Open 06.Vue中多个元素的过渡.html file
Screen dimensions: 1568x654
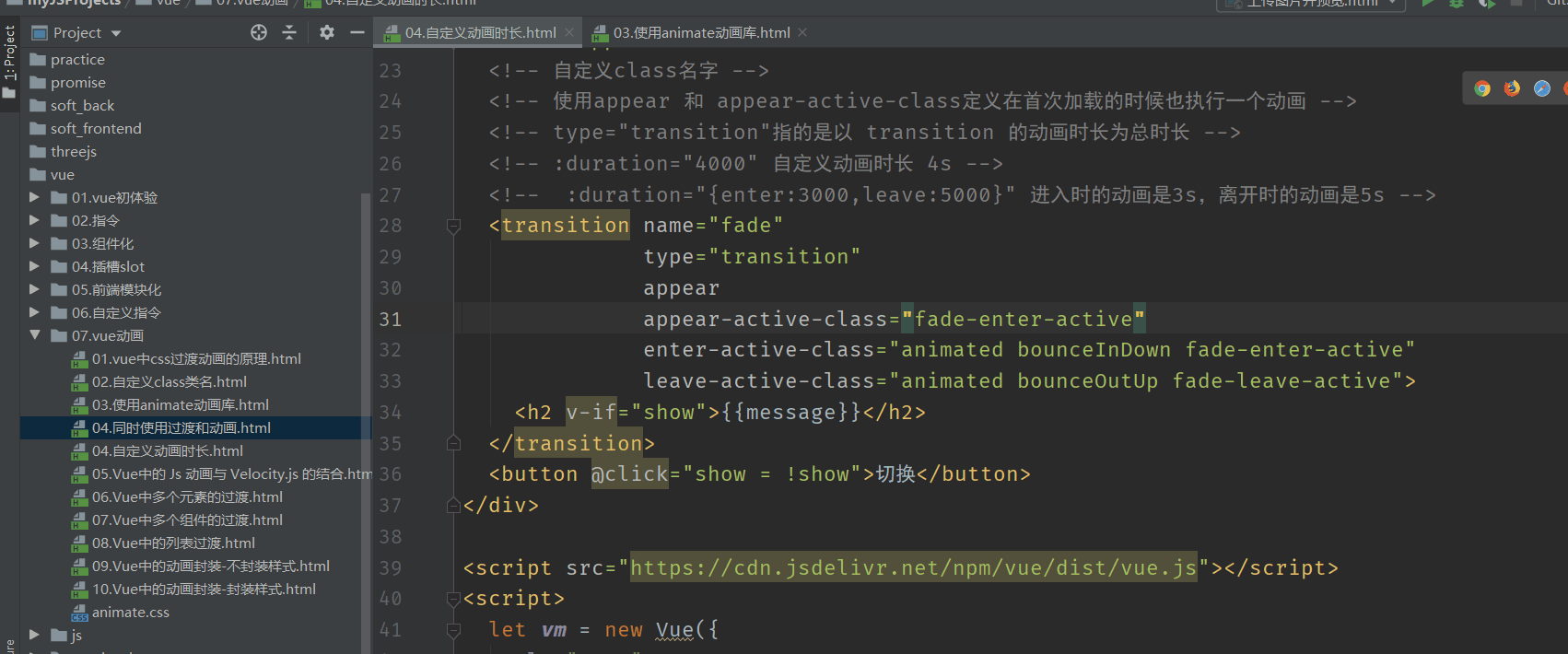[187, 496]
